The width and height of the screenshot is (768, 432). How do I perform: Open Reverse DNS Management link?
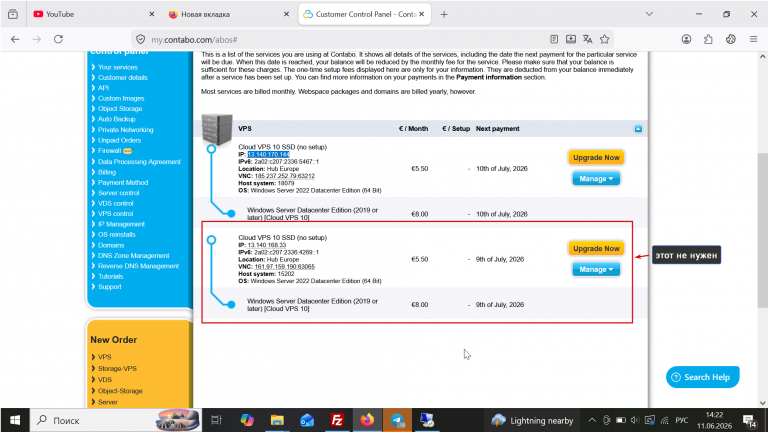(x=138, y=266)
